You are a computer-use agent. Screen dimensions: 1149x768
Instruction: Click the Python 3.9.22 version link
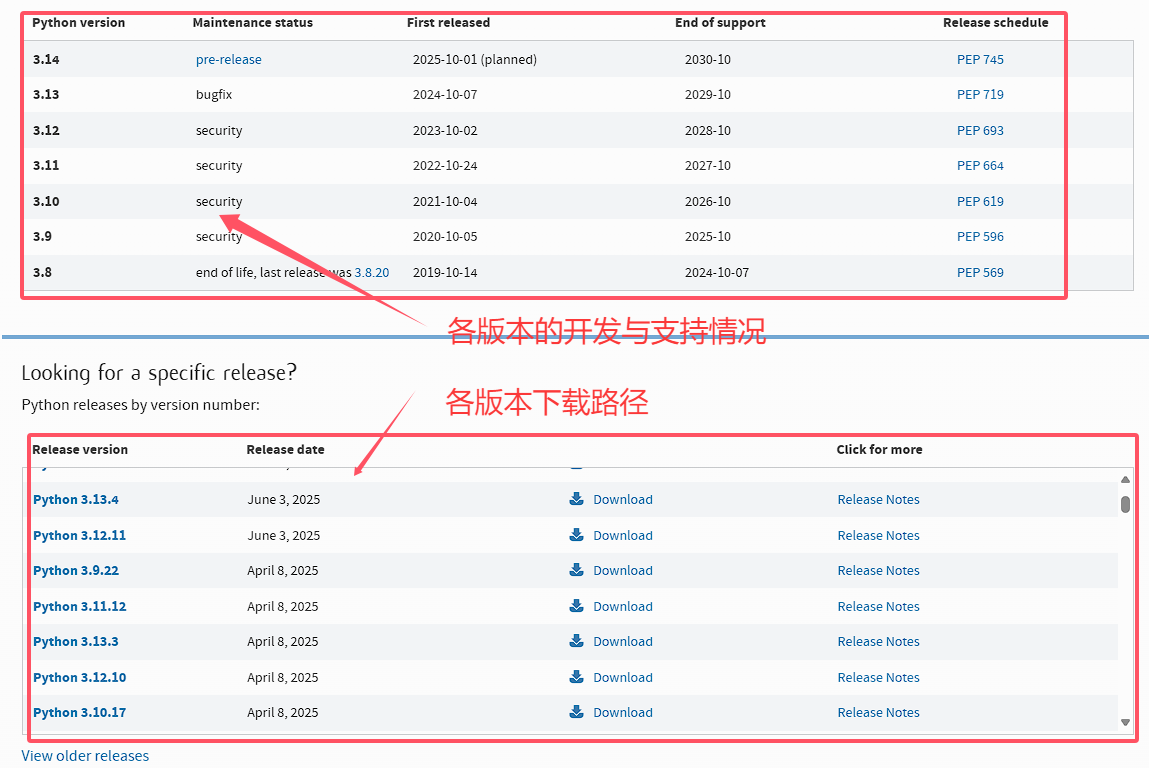tap(76, 571)
